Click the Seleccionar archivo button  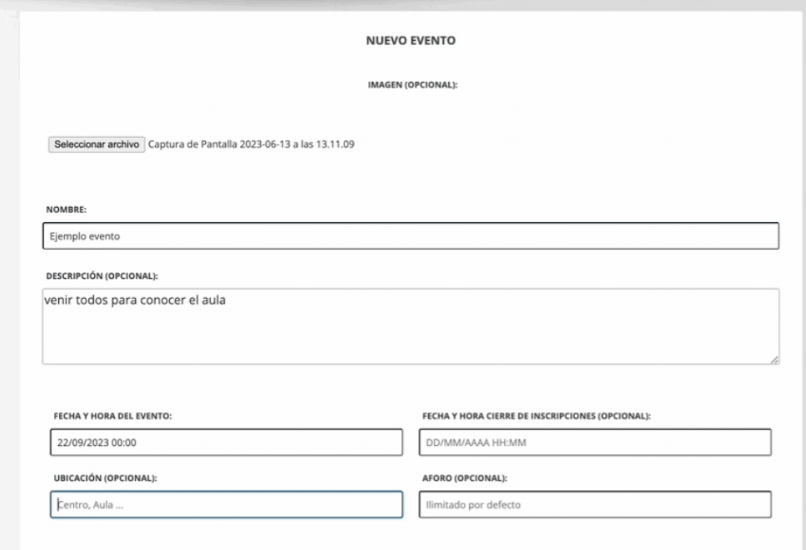click(97, 144)
